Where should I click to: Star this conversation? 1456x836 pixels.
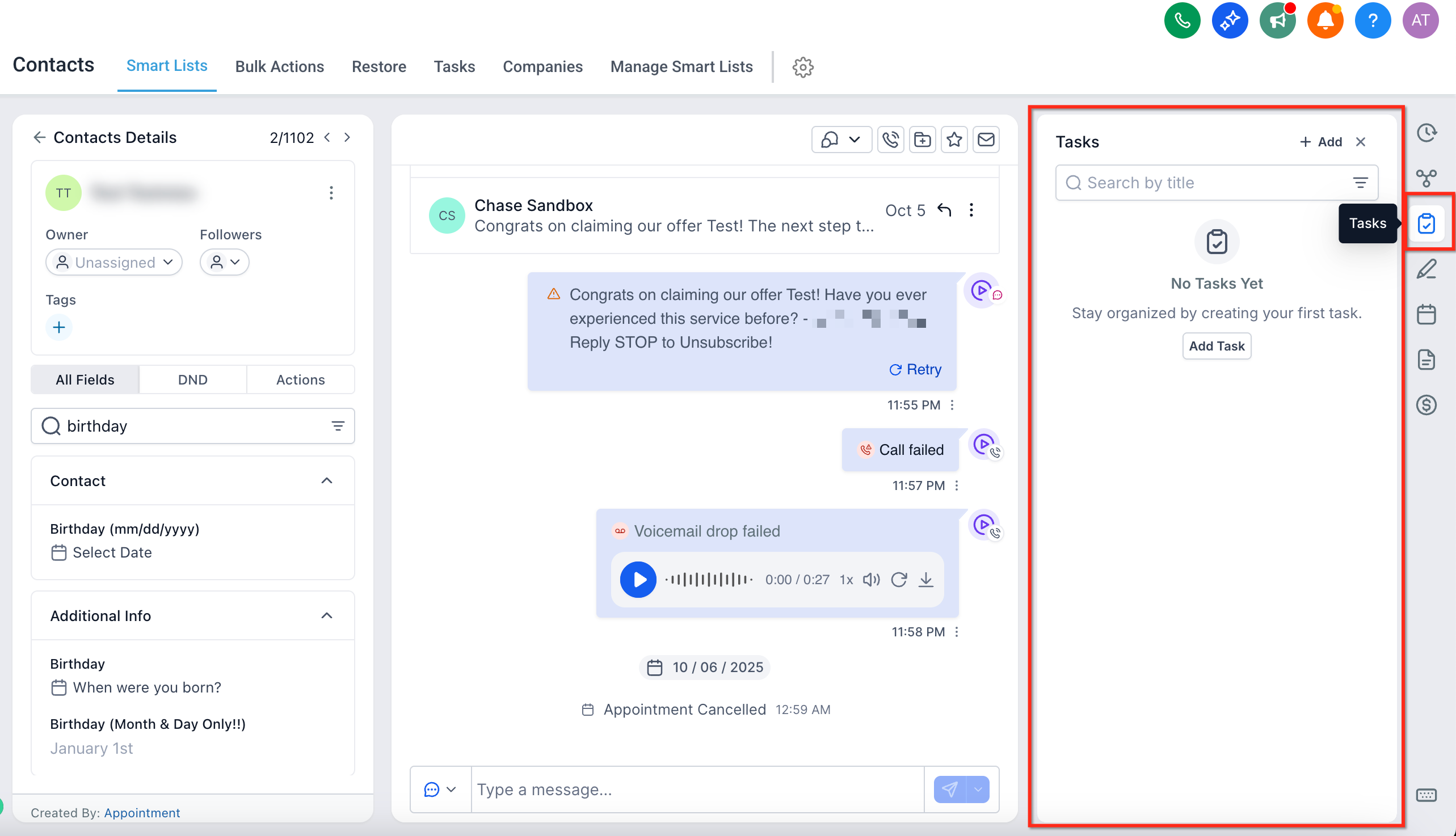click(954, 140)
